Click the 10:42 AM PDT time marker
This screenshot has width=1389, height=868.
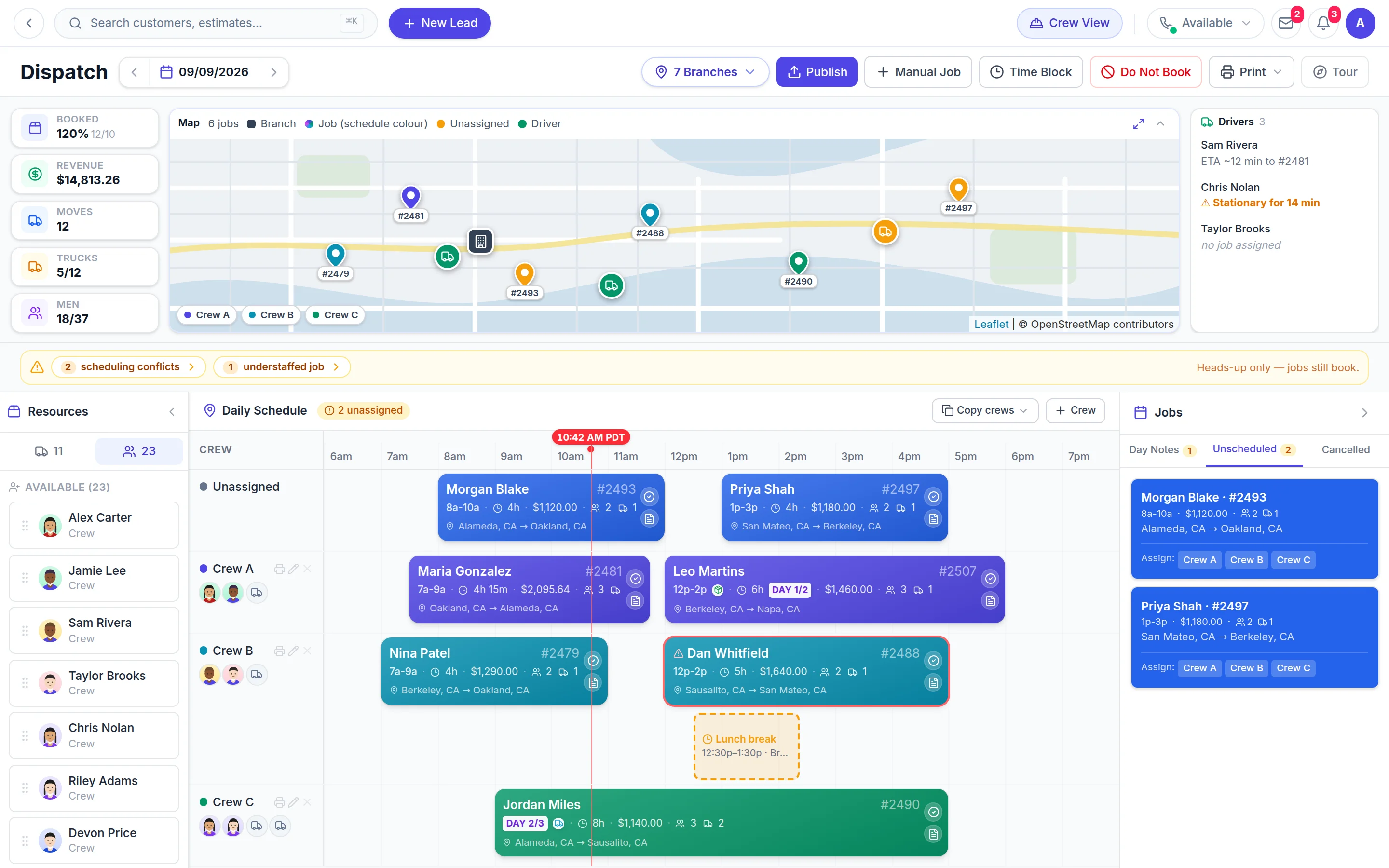click(591, 437)
